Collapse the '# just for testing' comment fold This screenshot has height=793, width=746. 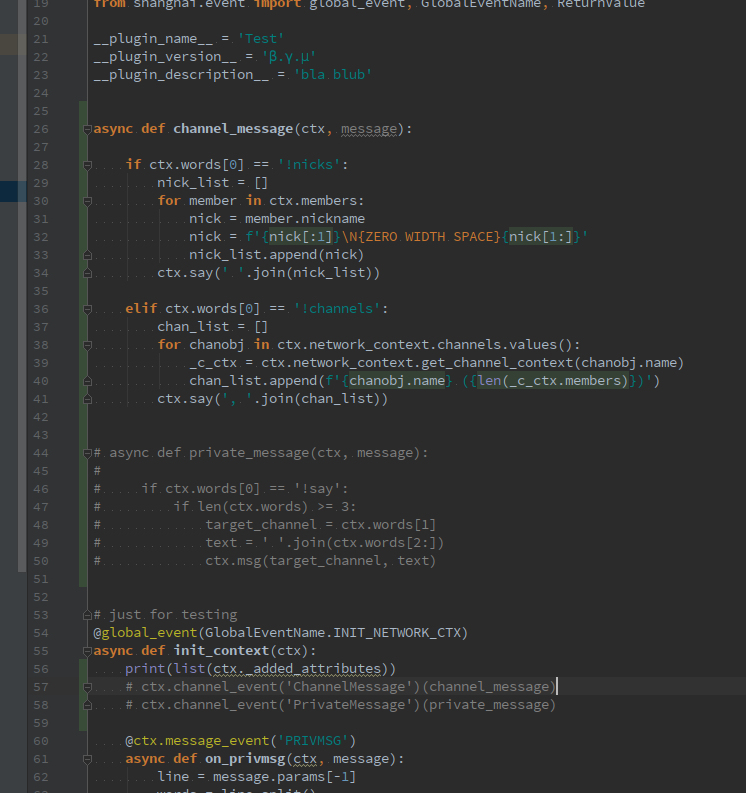(88, 615)
